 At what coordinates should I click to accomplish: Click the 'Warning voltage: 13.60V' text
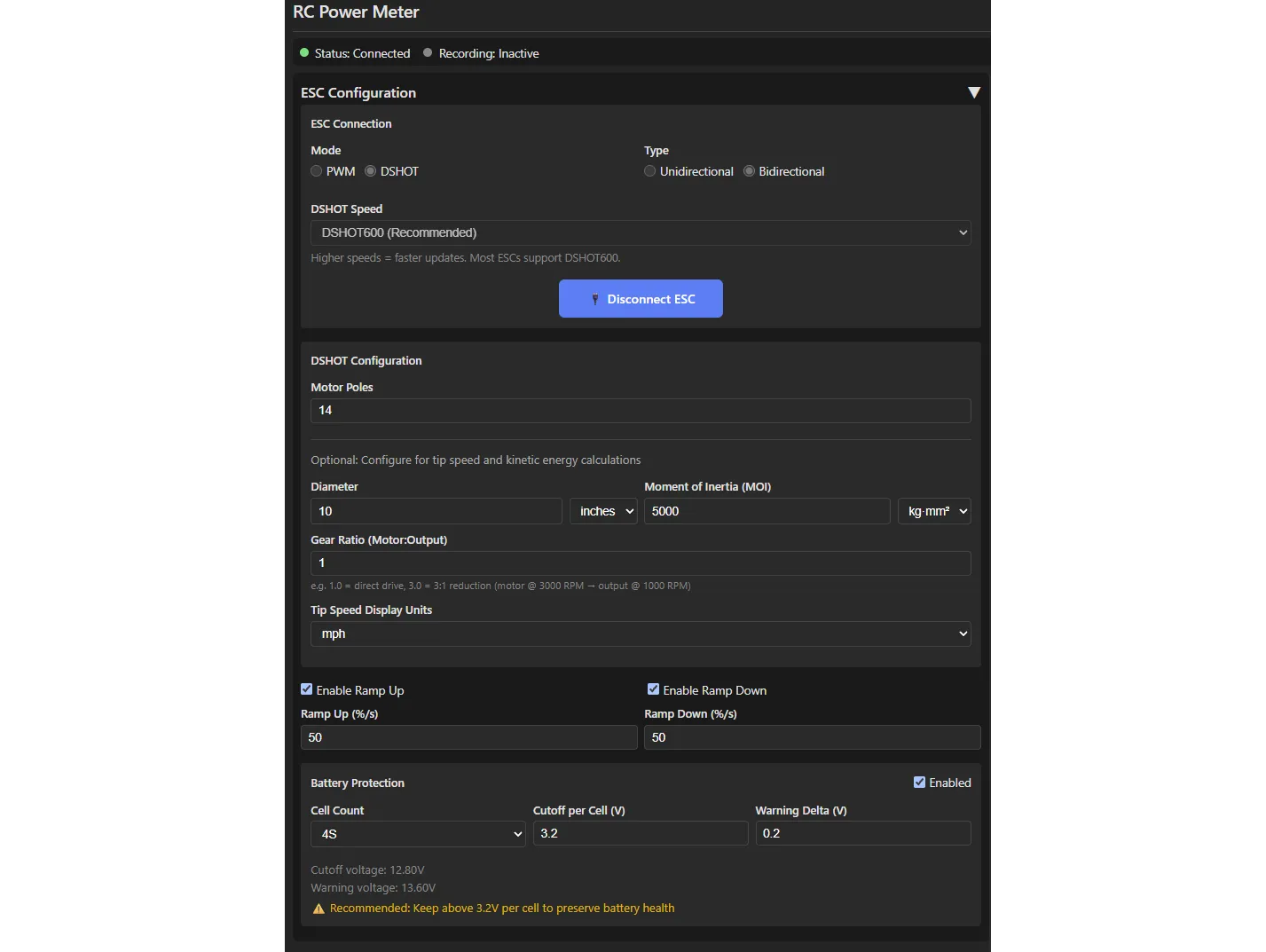click(373, 887)
